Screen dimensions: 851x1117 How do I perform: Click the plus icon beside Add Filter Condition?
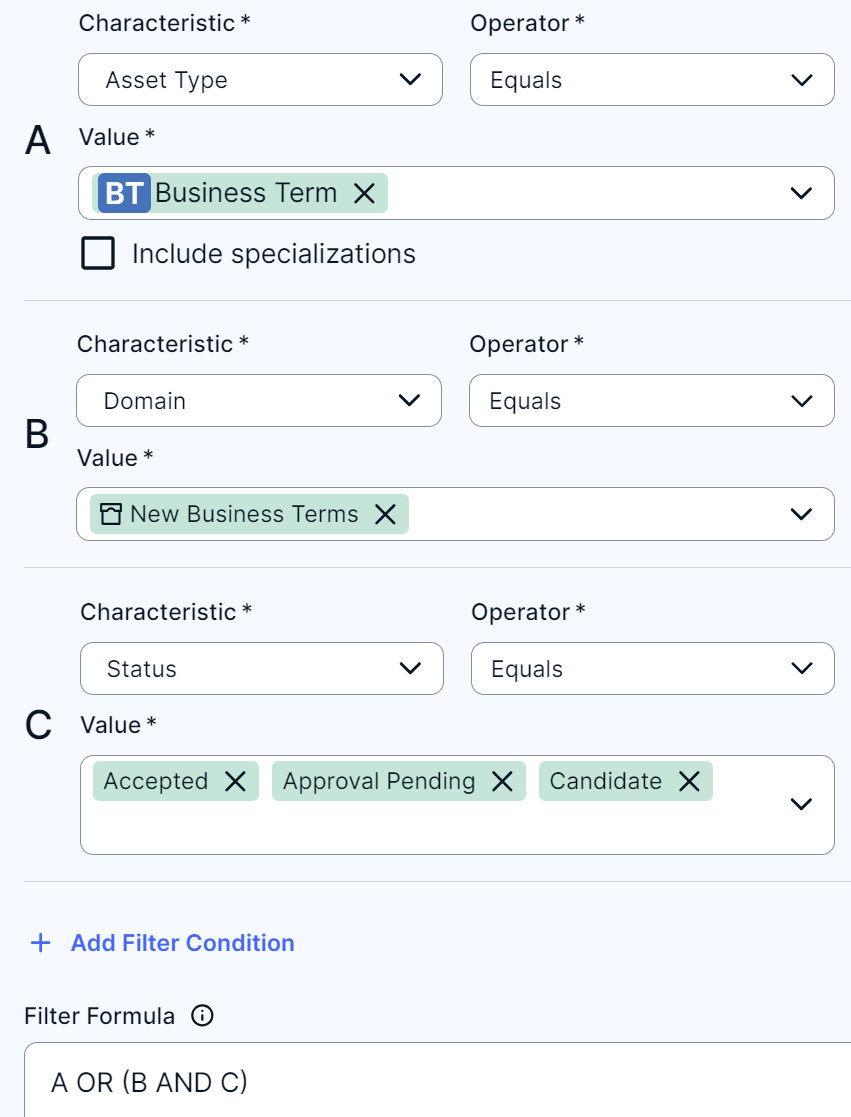[x=41, y=943]
